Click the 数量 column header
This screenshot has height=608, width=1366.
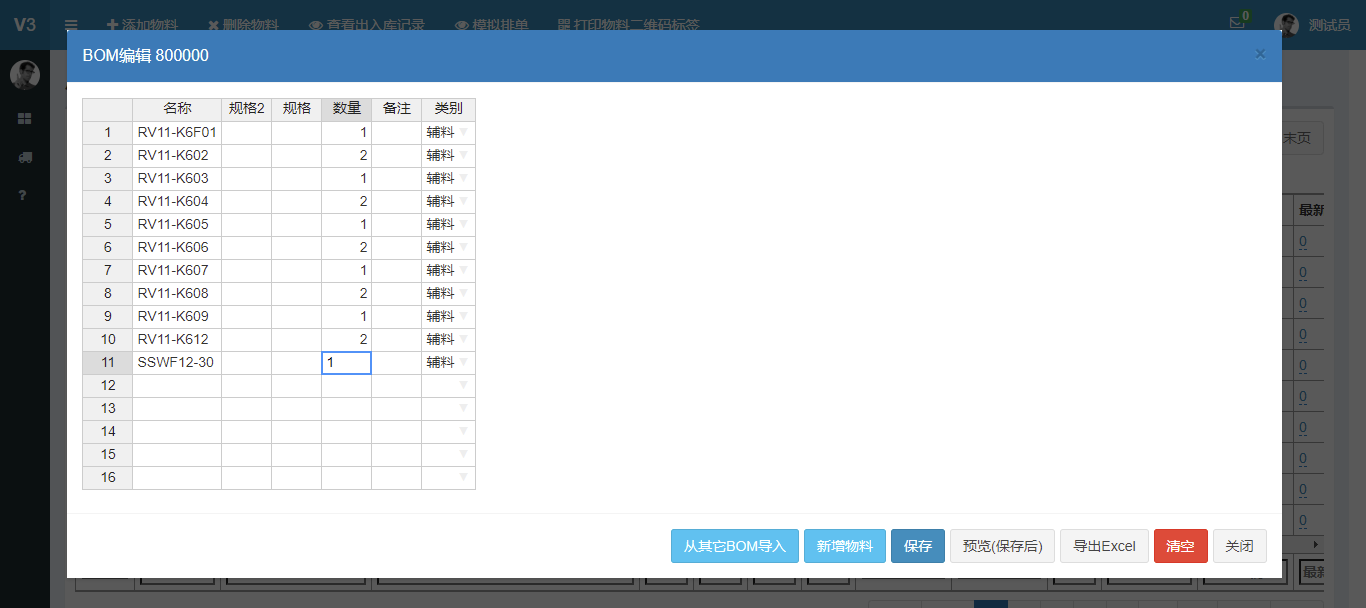point(346,109)
